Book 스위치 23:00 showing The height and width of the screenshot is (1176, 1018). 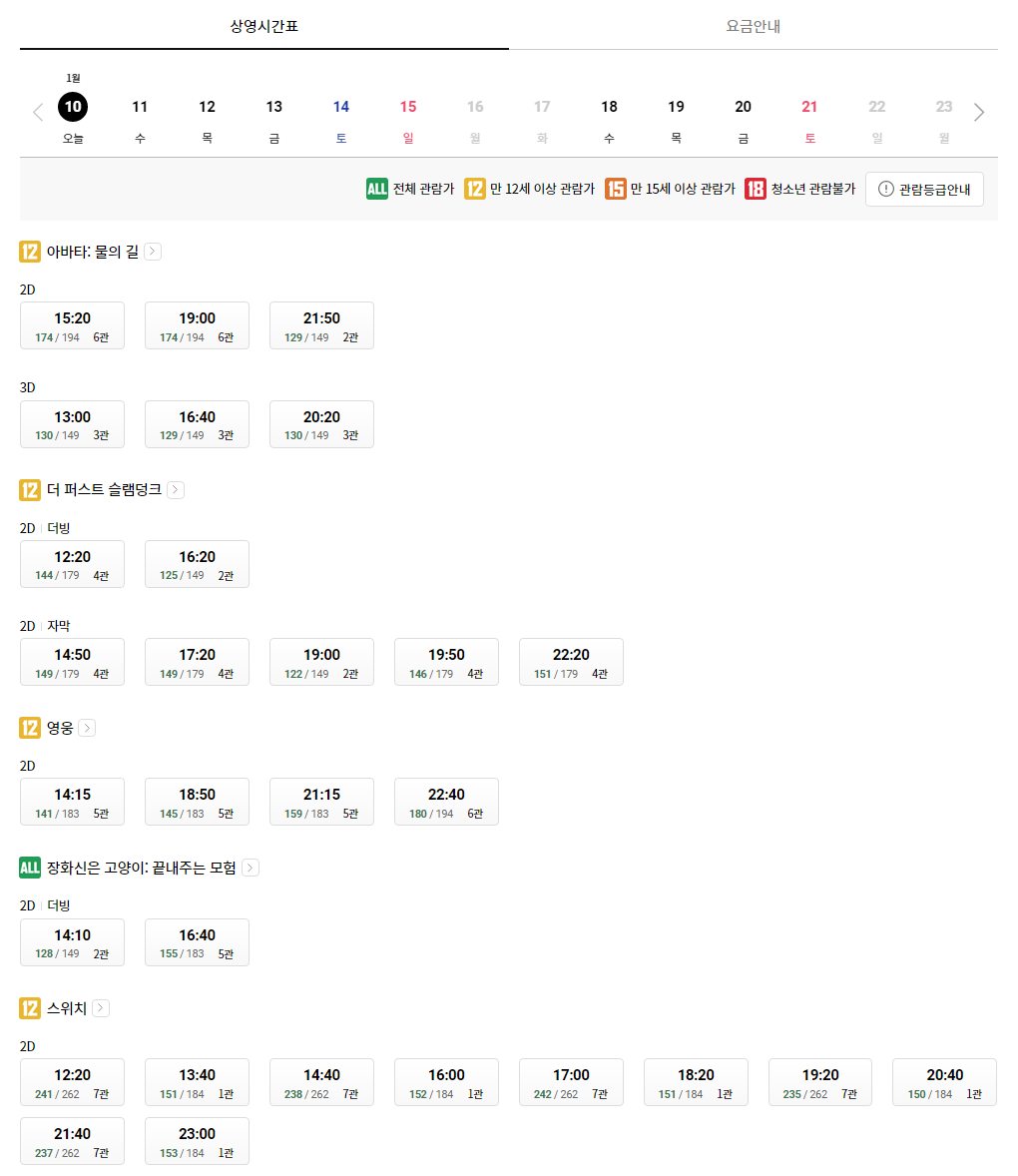198,1141
